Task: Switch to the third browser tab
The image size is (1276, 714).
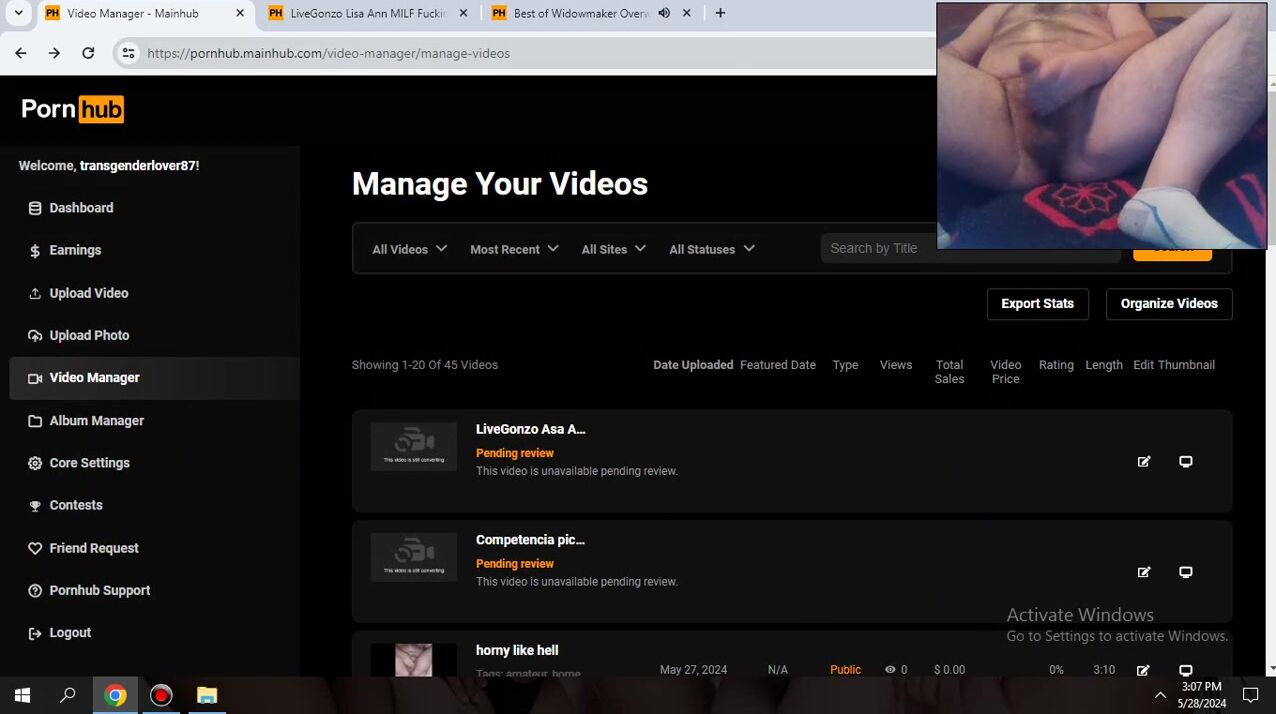Action: click(580, 14)
